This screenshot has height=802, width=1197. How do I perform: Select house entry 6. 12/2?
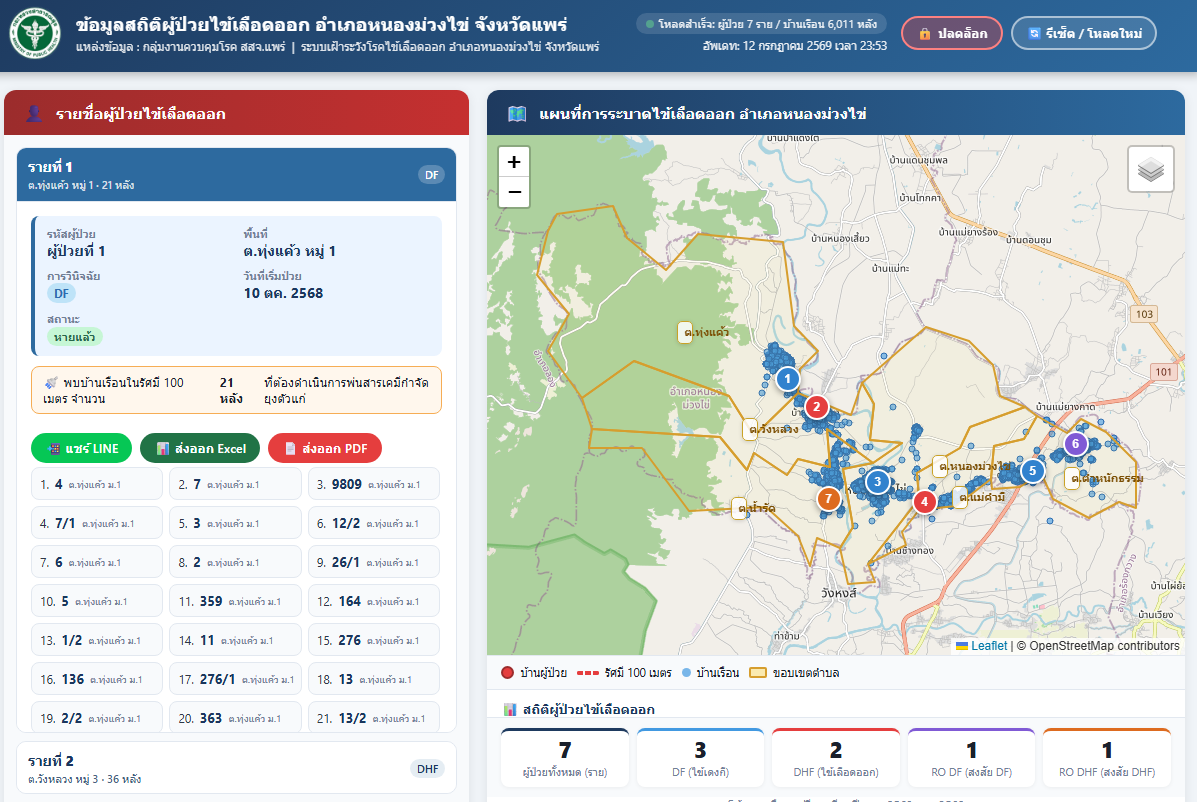coord(374,523)
